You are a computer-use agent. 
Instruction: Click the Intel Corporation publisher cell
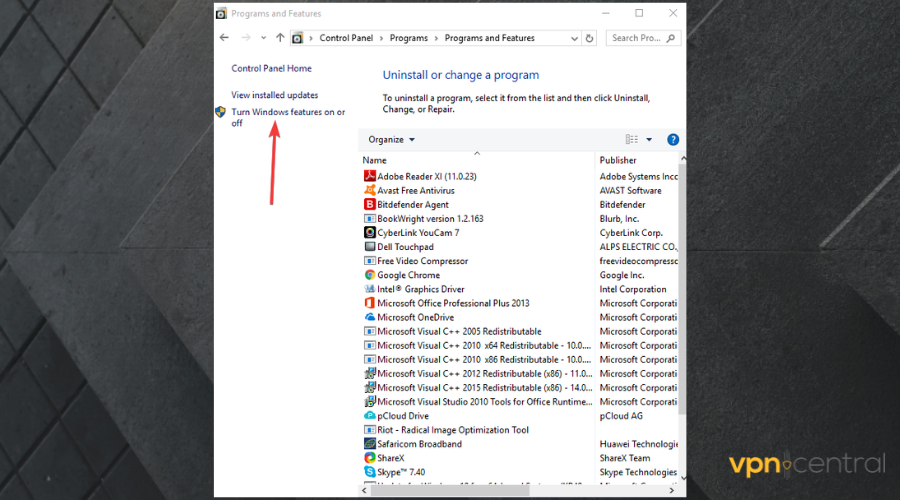coord(633,289)
